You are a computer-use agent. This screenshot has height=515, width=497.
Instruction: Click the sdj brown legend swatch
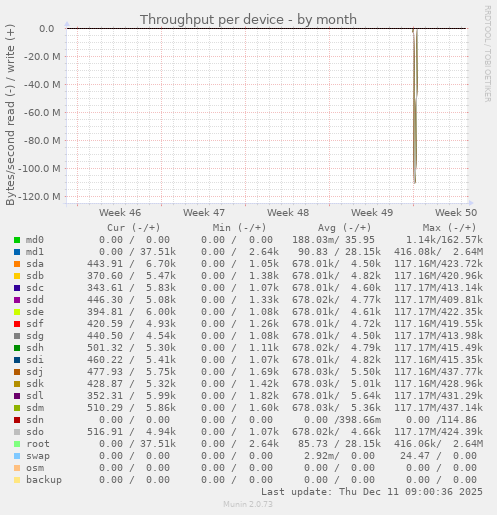pos(17,372)
